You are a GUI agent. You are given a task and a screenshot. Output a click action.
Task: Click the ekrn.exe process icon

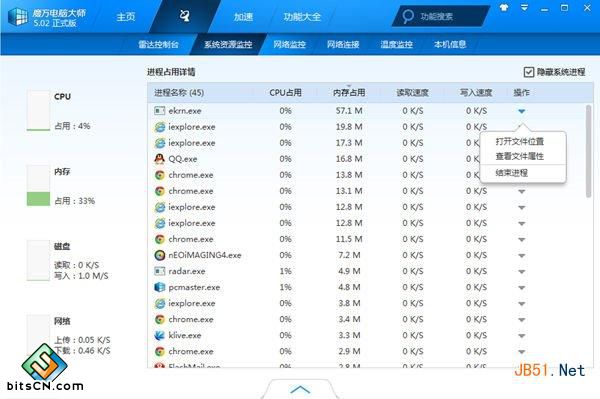click(x=160, y=111)
